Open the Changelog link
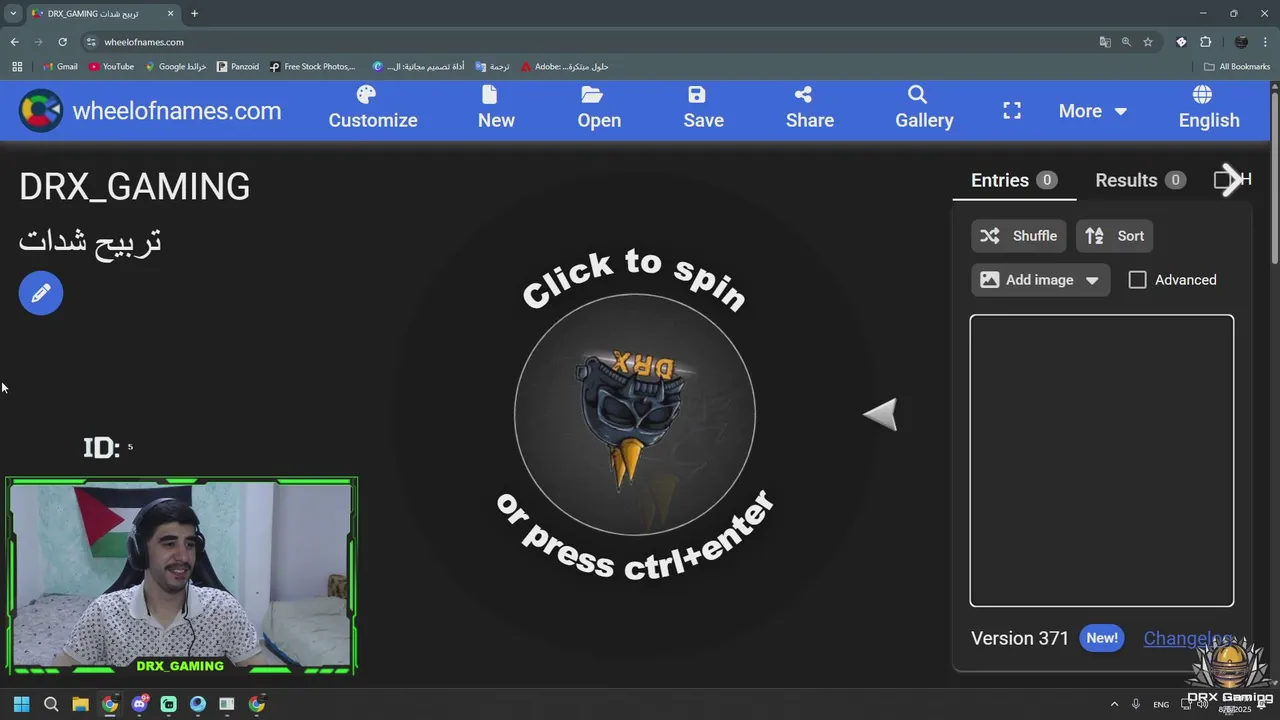1280x720 pixels. pyautogui.click(x=1188, y=638)
